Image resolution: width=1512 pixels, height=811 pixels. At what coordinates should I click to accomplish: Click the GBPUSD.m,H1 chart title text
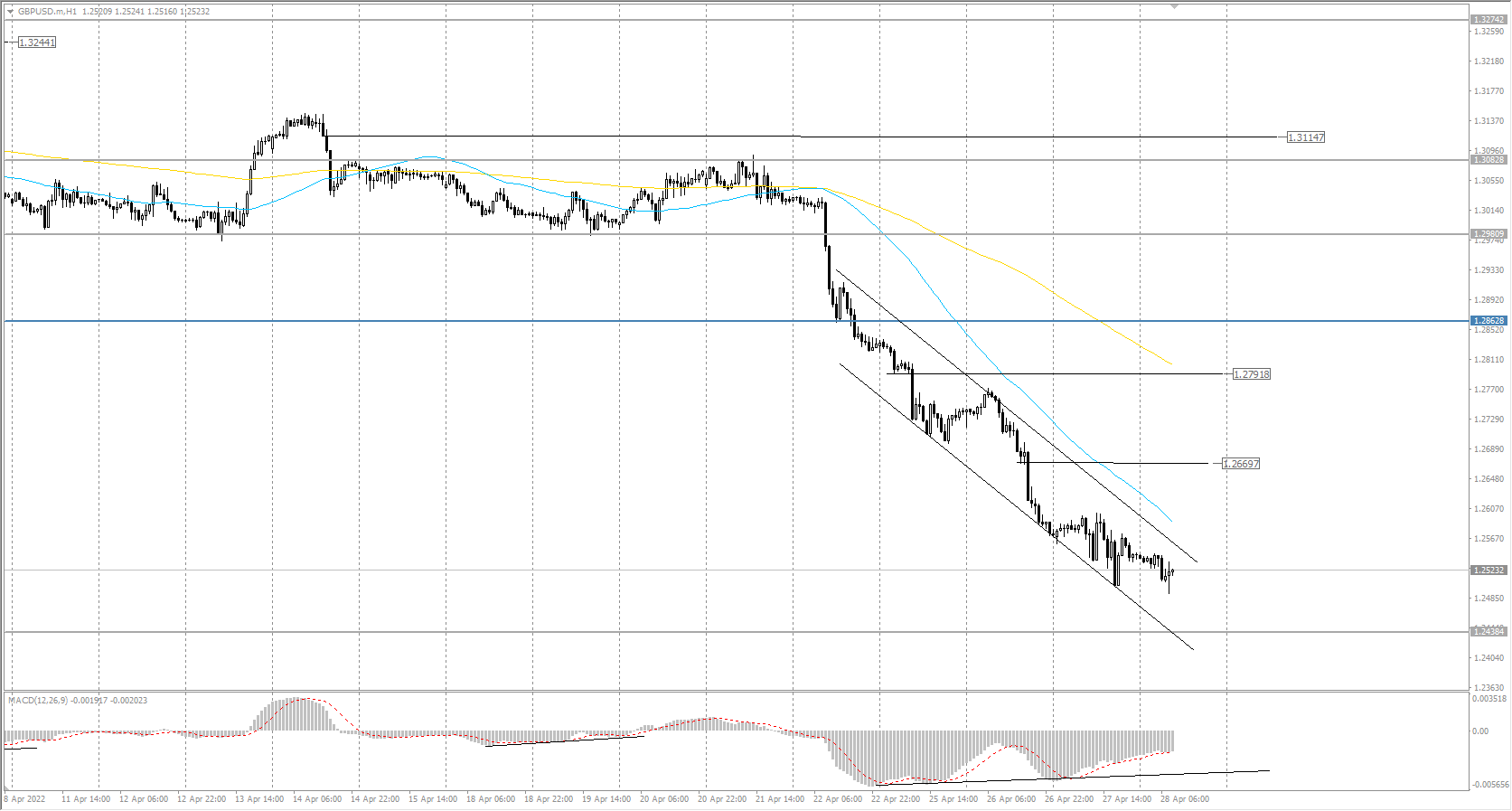coord(47,12)
